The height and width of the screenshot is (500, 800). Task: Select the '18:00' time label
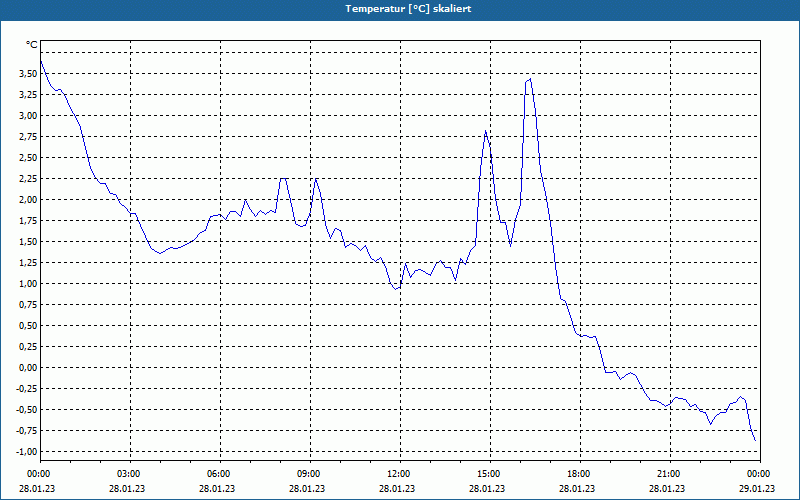click(580, 474)
